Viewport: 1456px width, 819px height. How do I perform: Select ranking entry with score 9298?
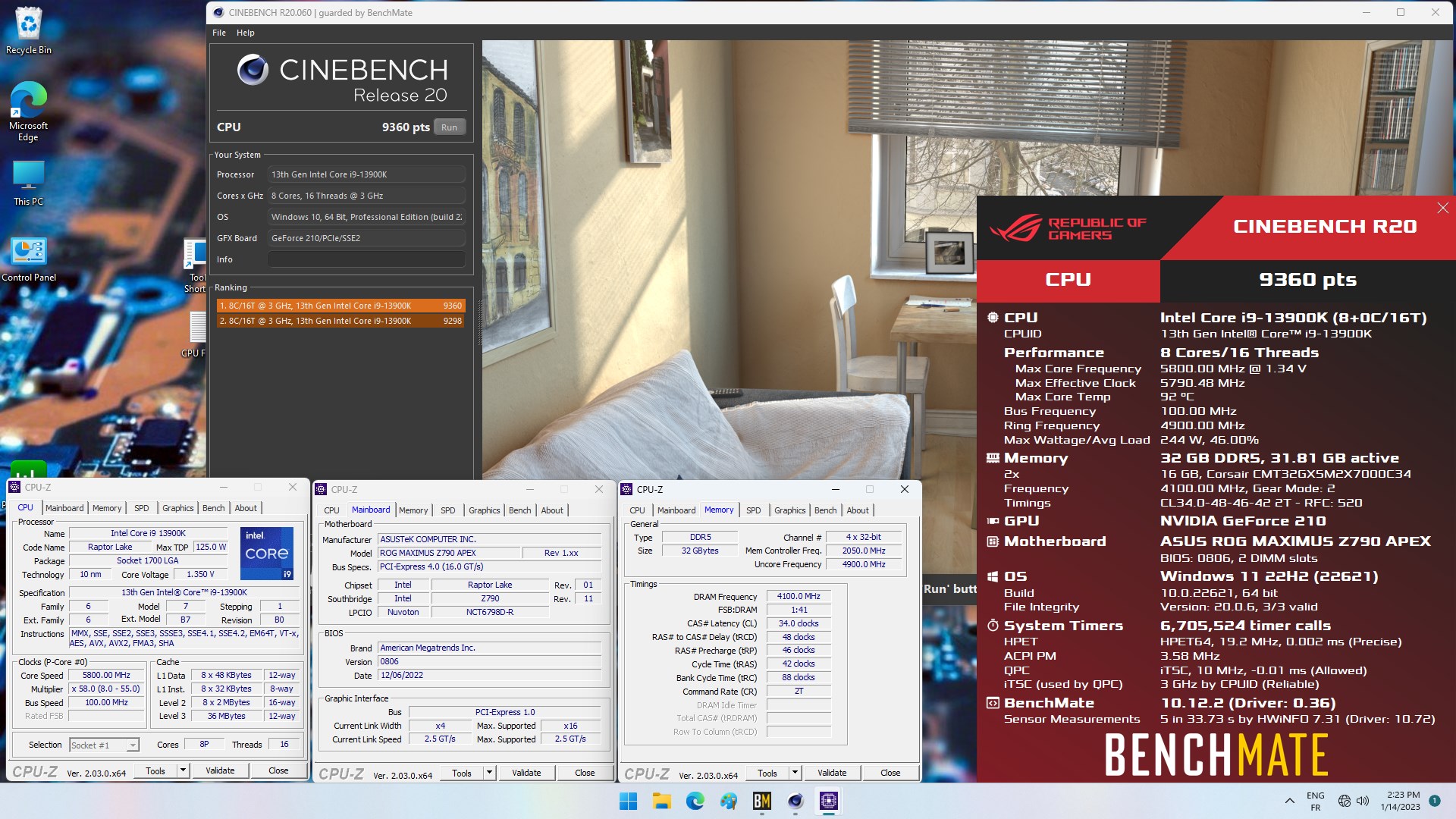click(x=340, y=321)
